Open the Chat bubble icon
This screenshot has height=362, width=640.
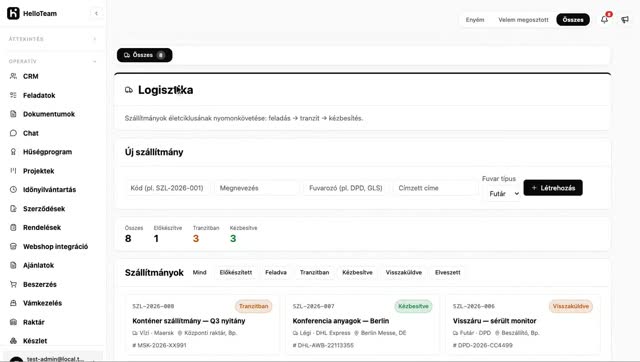click(x=13, y=133)
